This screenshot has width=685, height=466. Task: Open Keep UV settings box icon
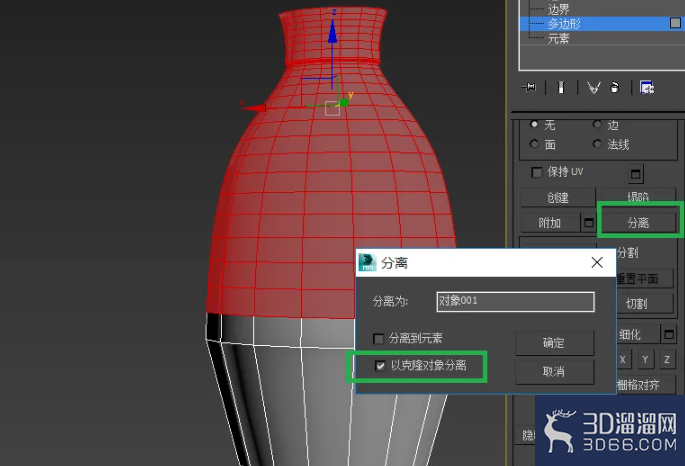pyautogui.click(x=636, y=174)
